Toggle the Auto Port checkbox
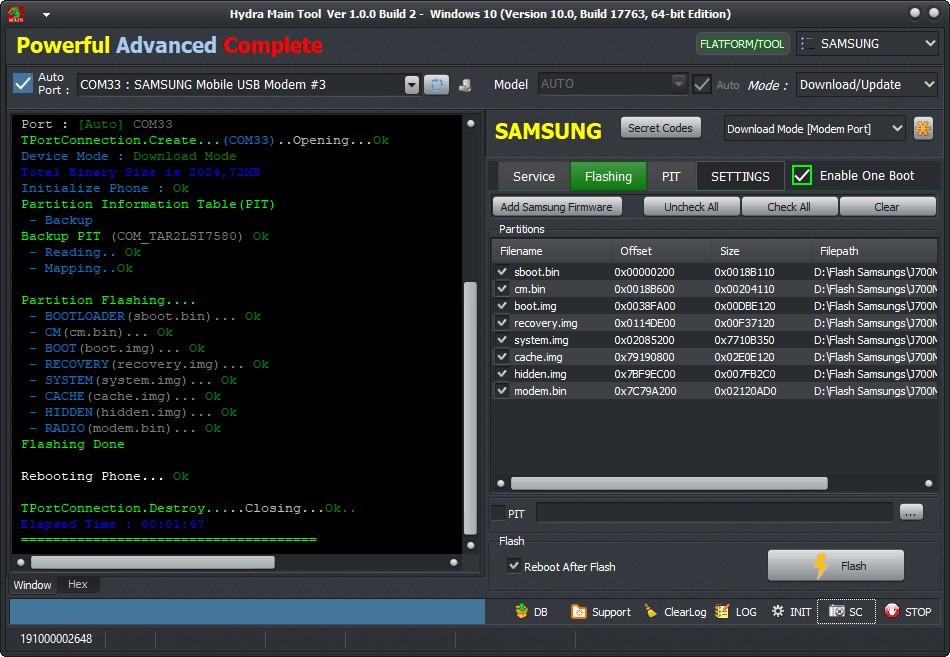 pos(23,84)
